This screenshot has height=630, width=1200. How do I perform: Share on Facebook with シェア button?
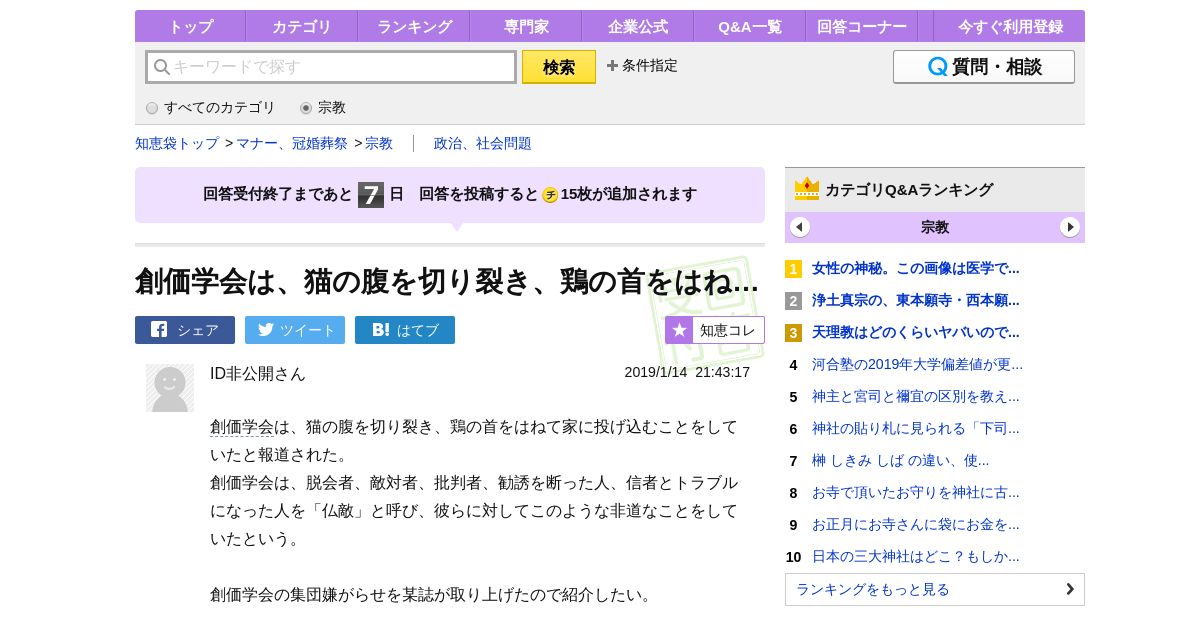(185, 330)
